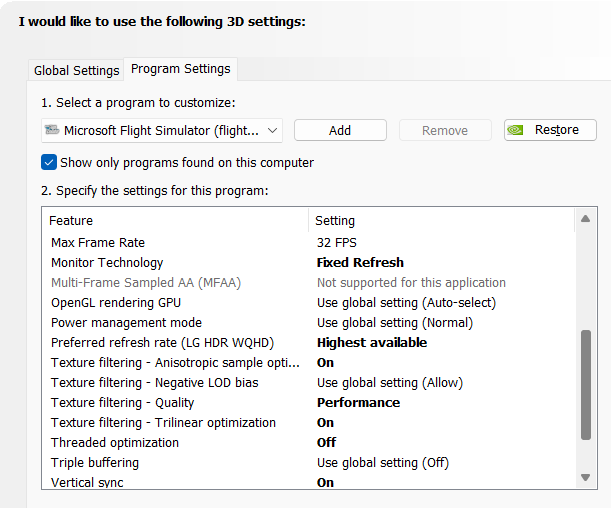611x508 pixels.
Task: Select the Vertical sync feature
Action: 87,483
